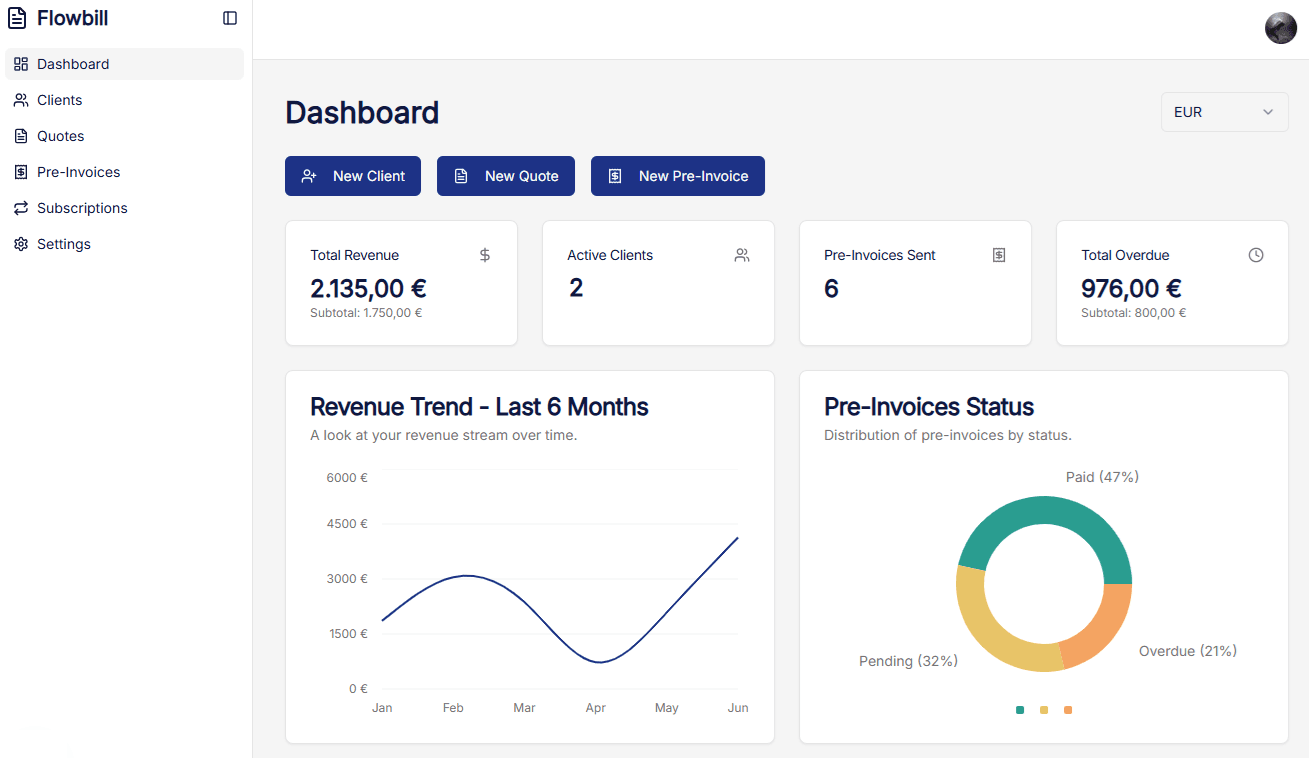Open the profile avatar in the top corner
Viewport: 1309px width, 758px height.
1280,28
